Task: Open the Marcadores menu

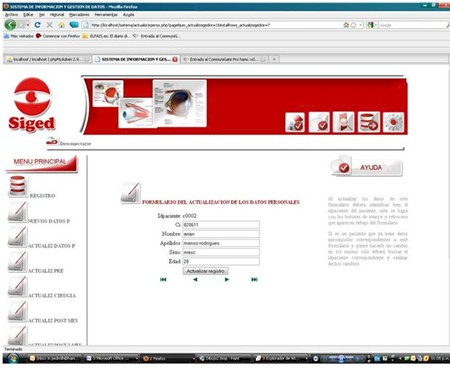Action: 79,15
